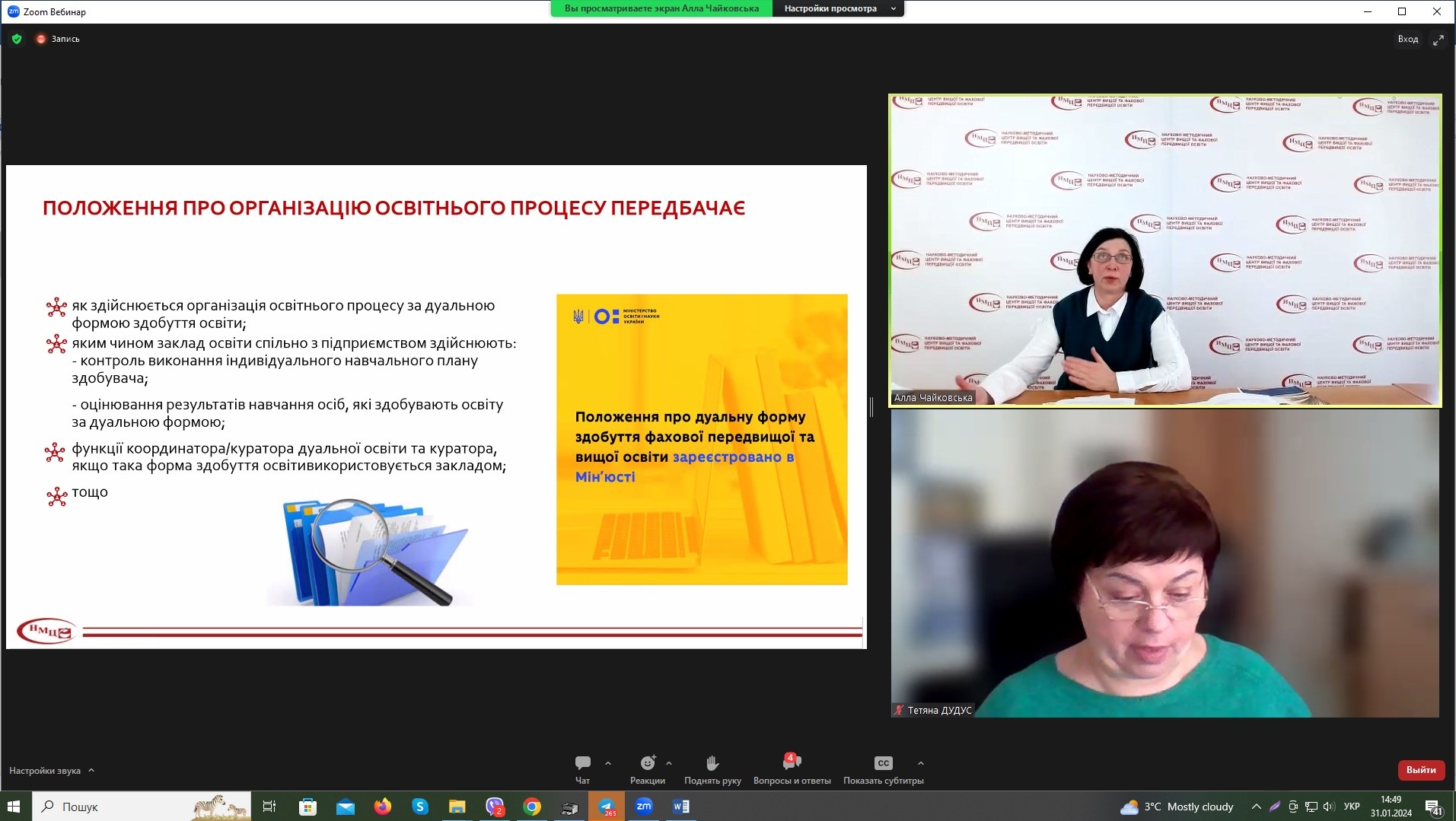Toggle subtitles with the CC button
This screenshot has width=1456, height=821.
pos(883,763)
